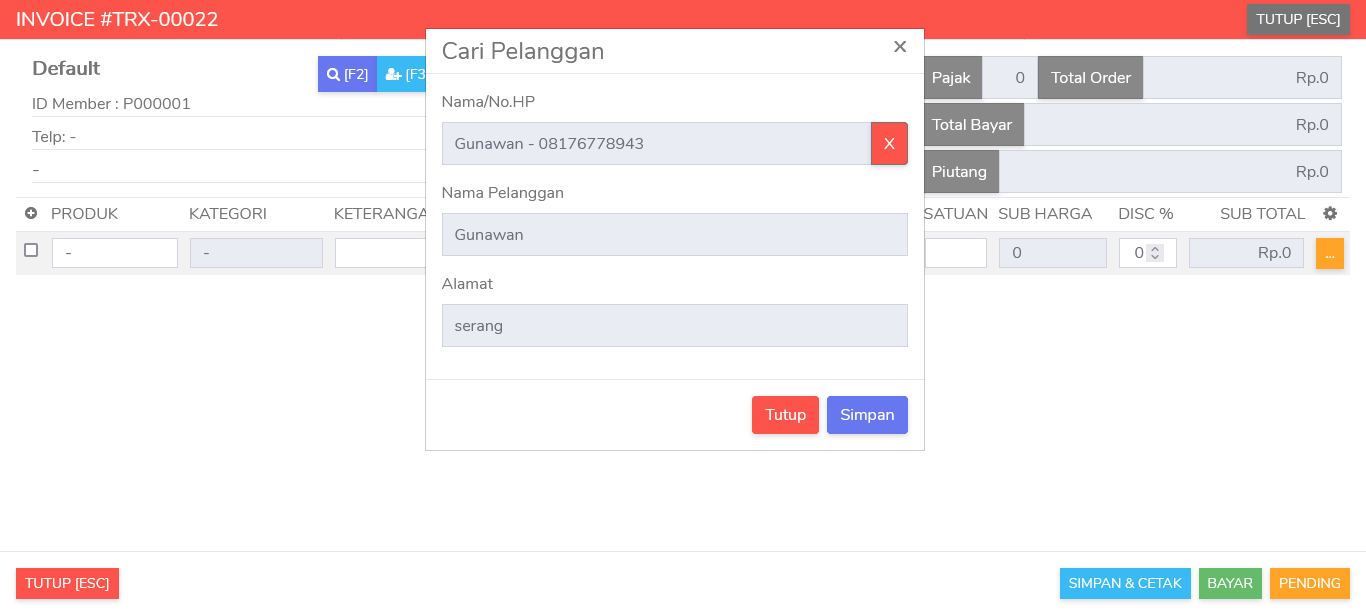Click the Tutup button in dialog
This screenshot has height=615, width=1366.
point(785,415)
